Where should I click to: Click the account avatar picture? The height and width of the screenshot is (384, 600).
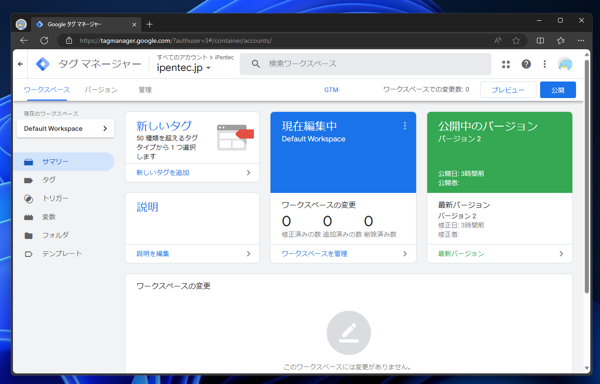[565, 64]
